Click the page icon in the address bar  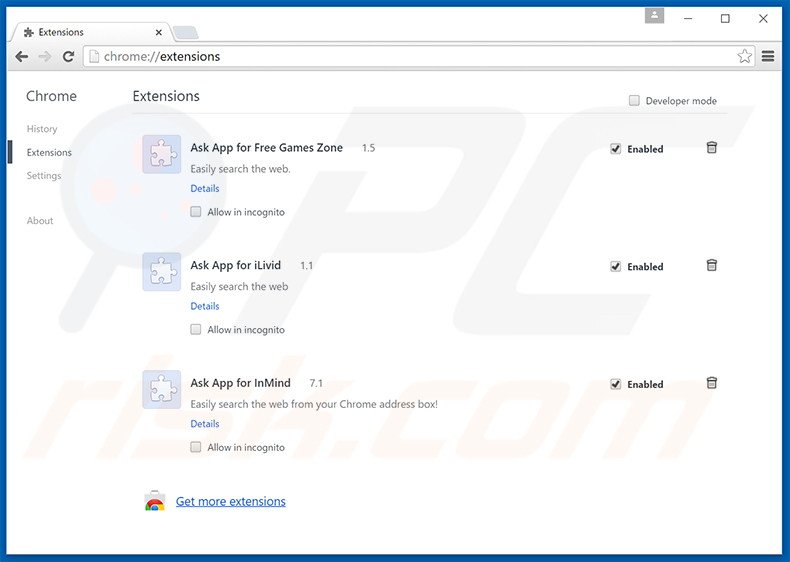[x=94, y=56]
